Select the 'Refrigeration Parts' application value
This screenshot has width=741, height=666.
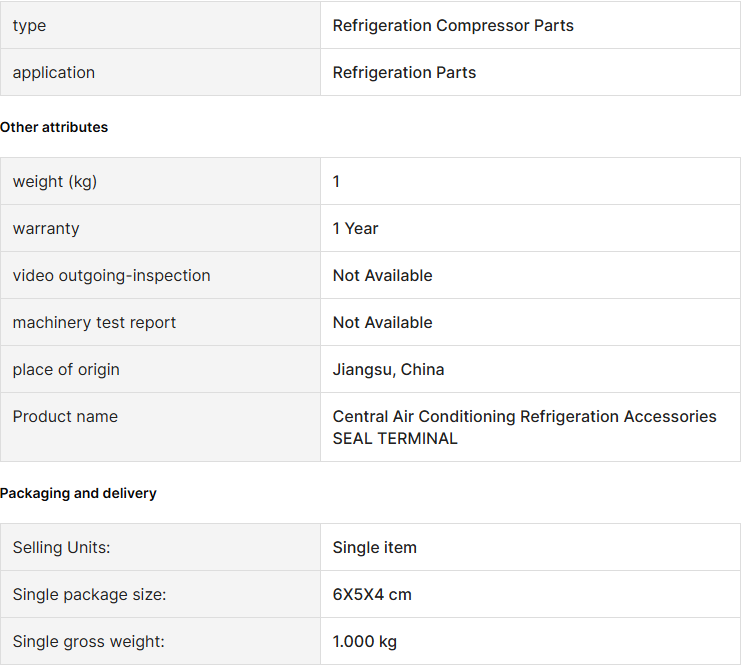tap(404, 73)
